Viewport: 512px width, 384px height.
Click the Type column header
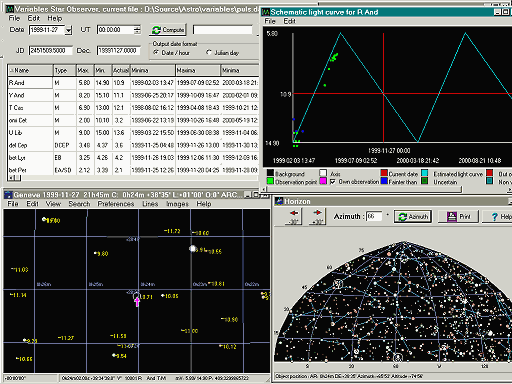tap(65, 70)
